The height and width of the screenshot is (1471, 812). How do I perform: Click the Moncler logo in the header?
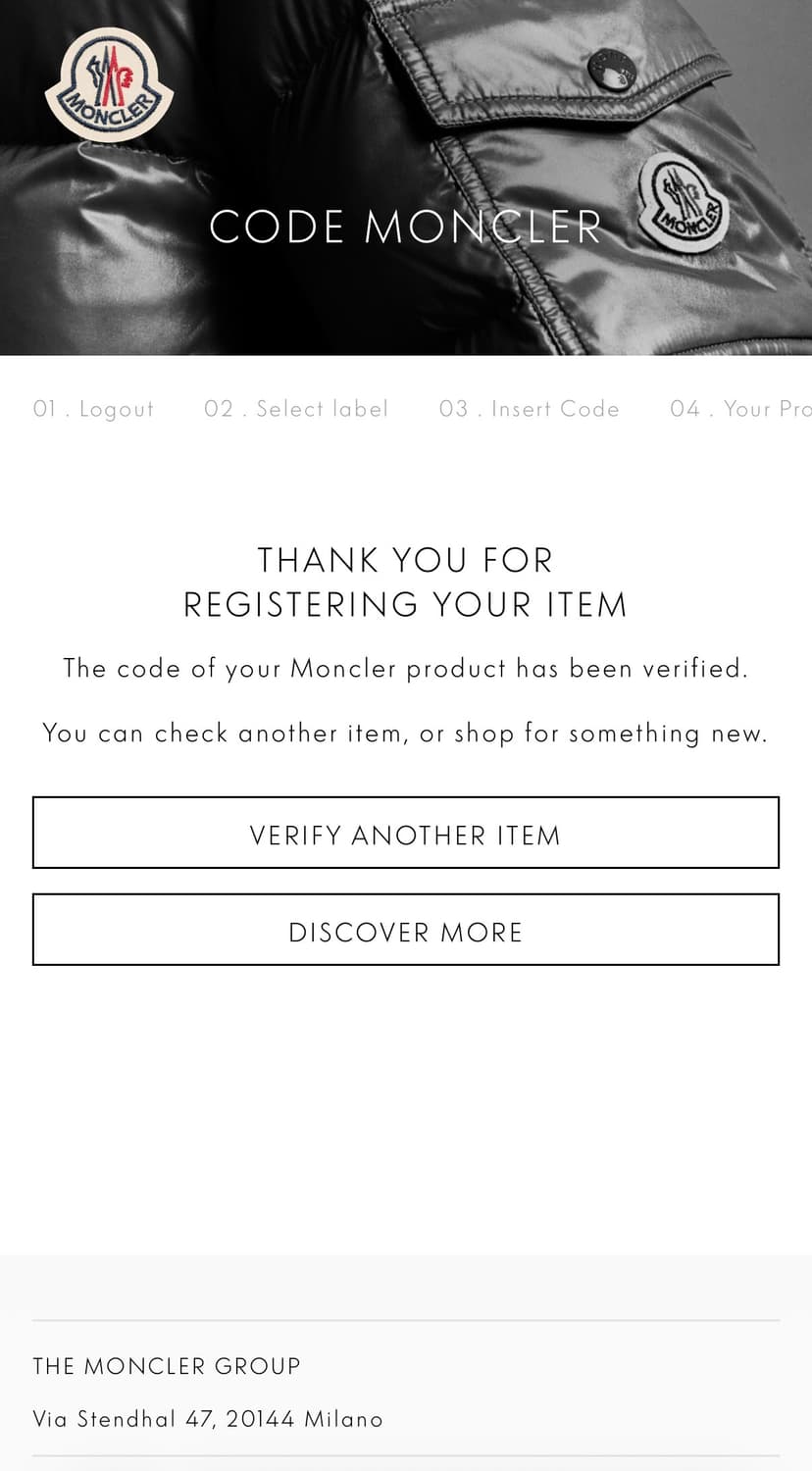pos(109,85)
